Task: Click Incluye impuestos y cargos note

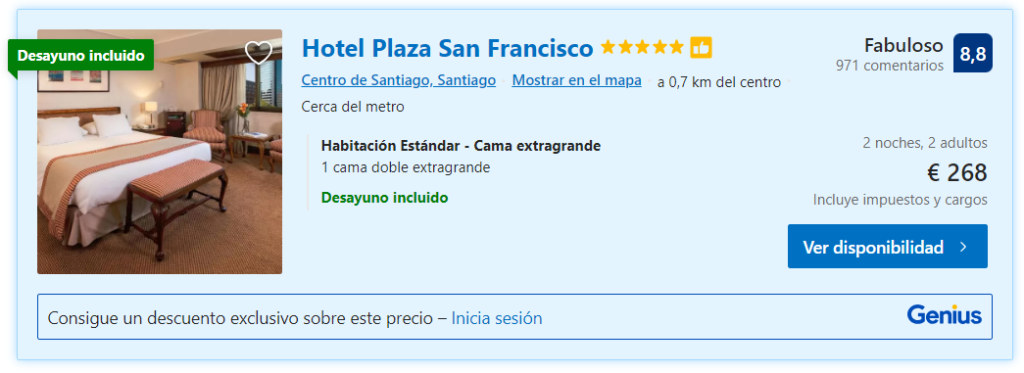Action: [900, 200]
